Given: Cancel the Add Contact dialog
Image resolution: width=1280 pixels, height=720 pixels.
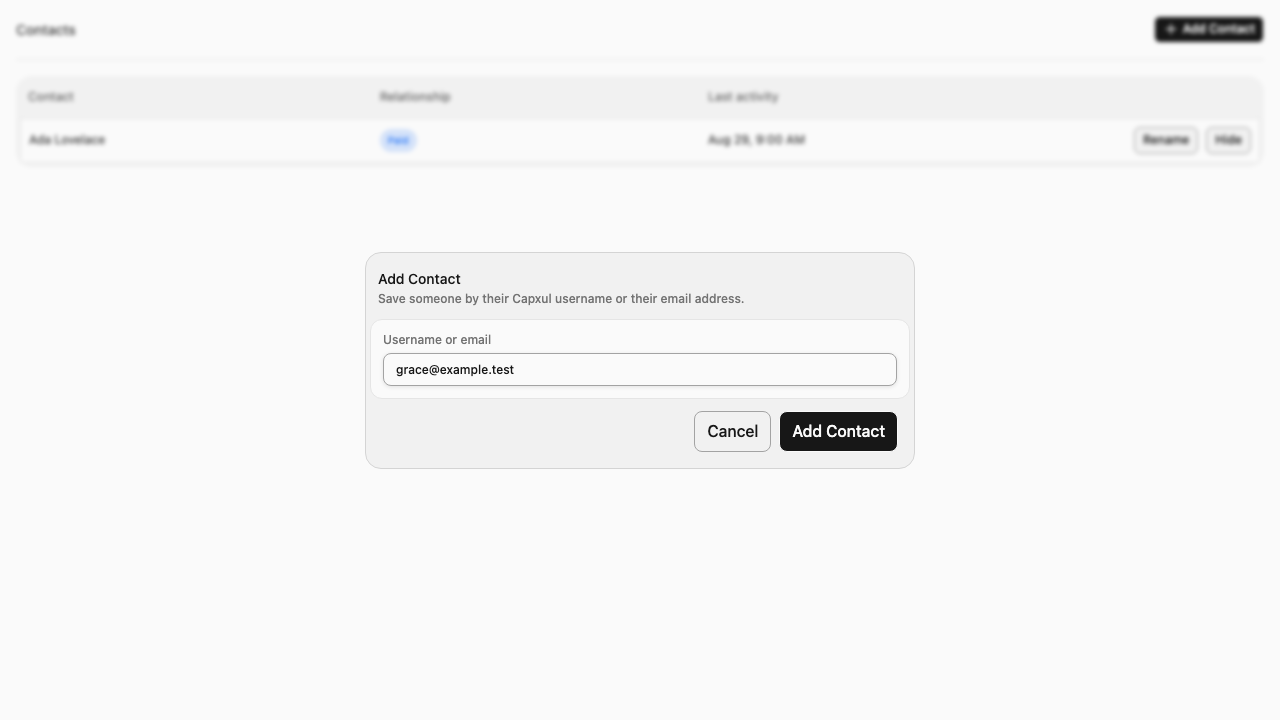Looking at the screenshot, I should pyautogui.click(x=732, y=431).
